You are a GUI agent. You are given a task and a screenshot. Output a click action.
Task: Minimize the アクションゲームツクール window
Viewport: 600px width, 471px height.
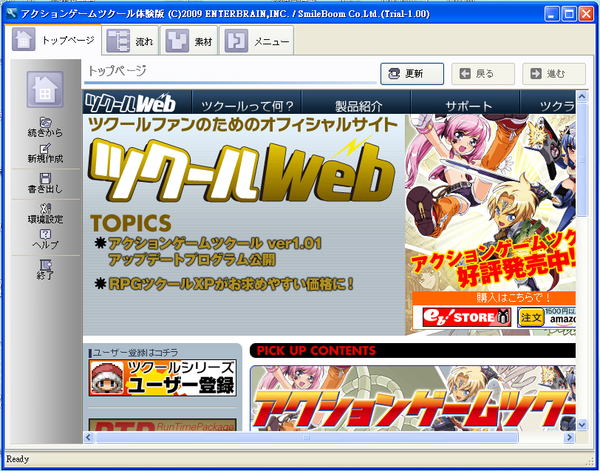click(551, 14)
